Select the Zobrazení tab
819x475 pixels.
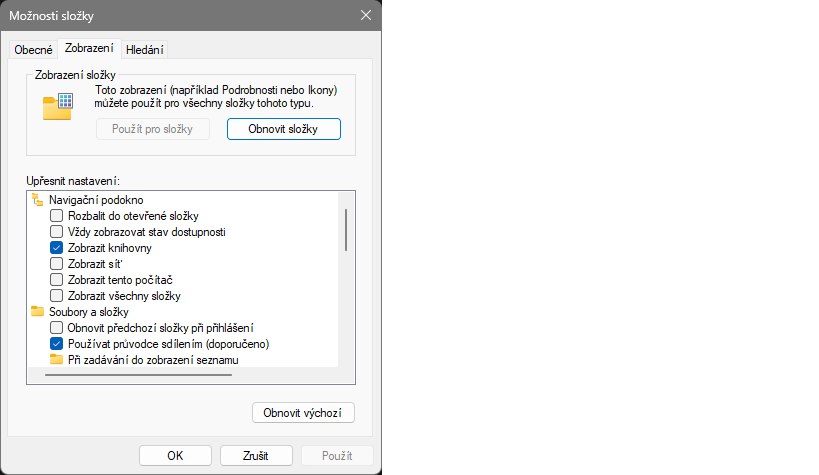click(89, 48)
